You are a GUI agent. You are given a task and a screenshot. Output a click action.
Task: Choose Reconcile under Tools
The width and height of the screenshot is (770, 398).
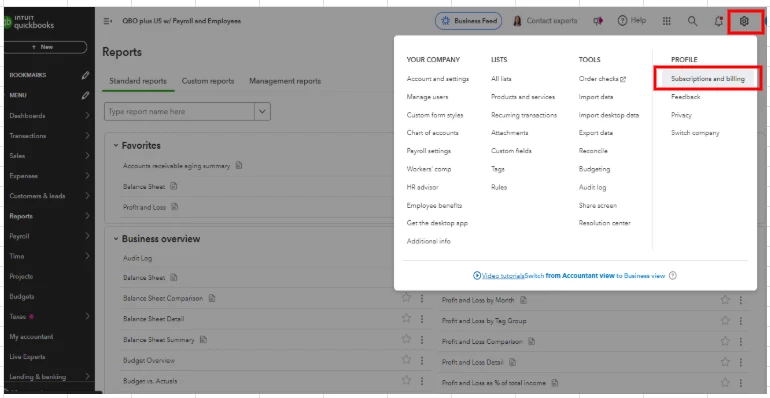click(x=593, y=151)
